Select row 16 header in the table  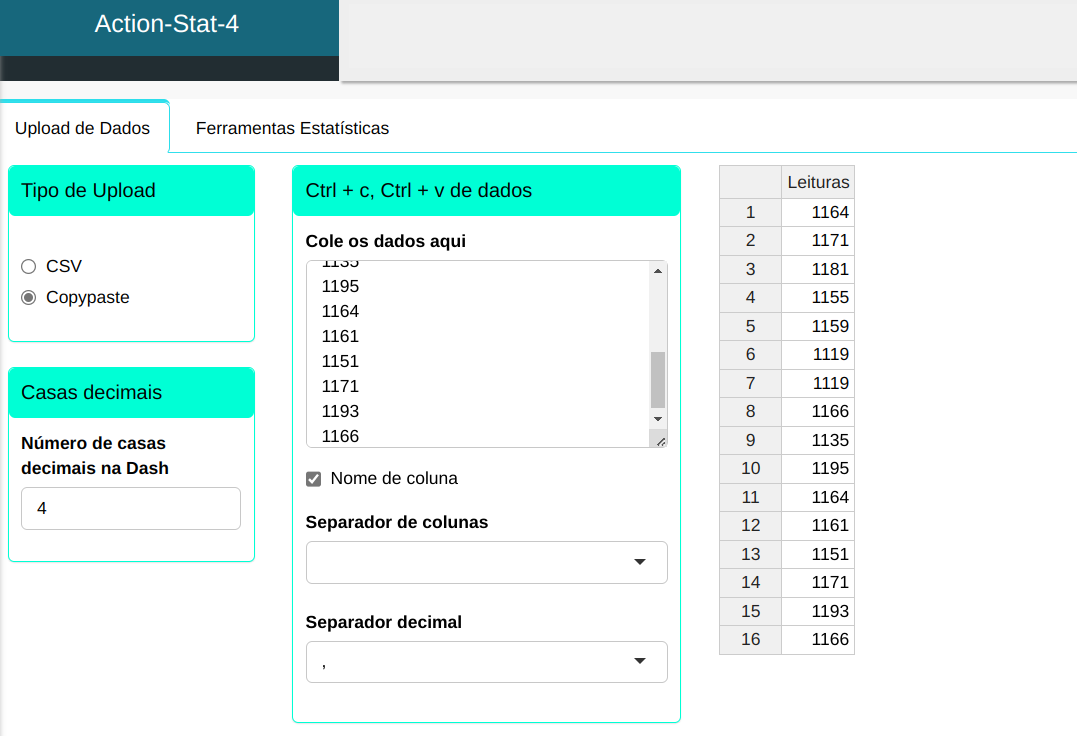pos(750,639)
